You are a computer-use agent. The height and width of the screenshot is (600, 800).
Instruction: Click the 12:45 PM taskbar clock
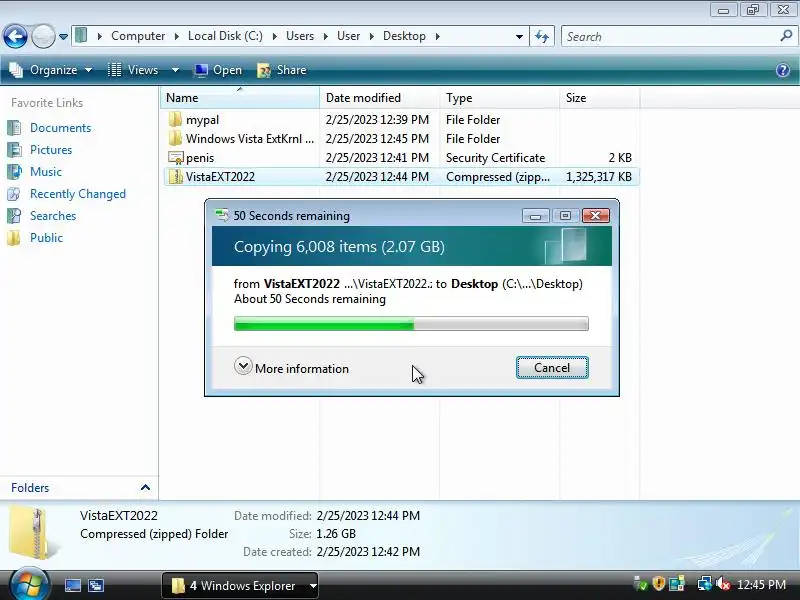(761, 585)
